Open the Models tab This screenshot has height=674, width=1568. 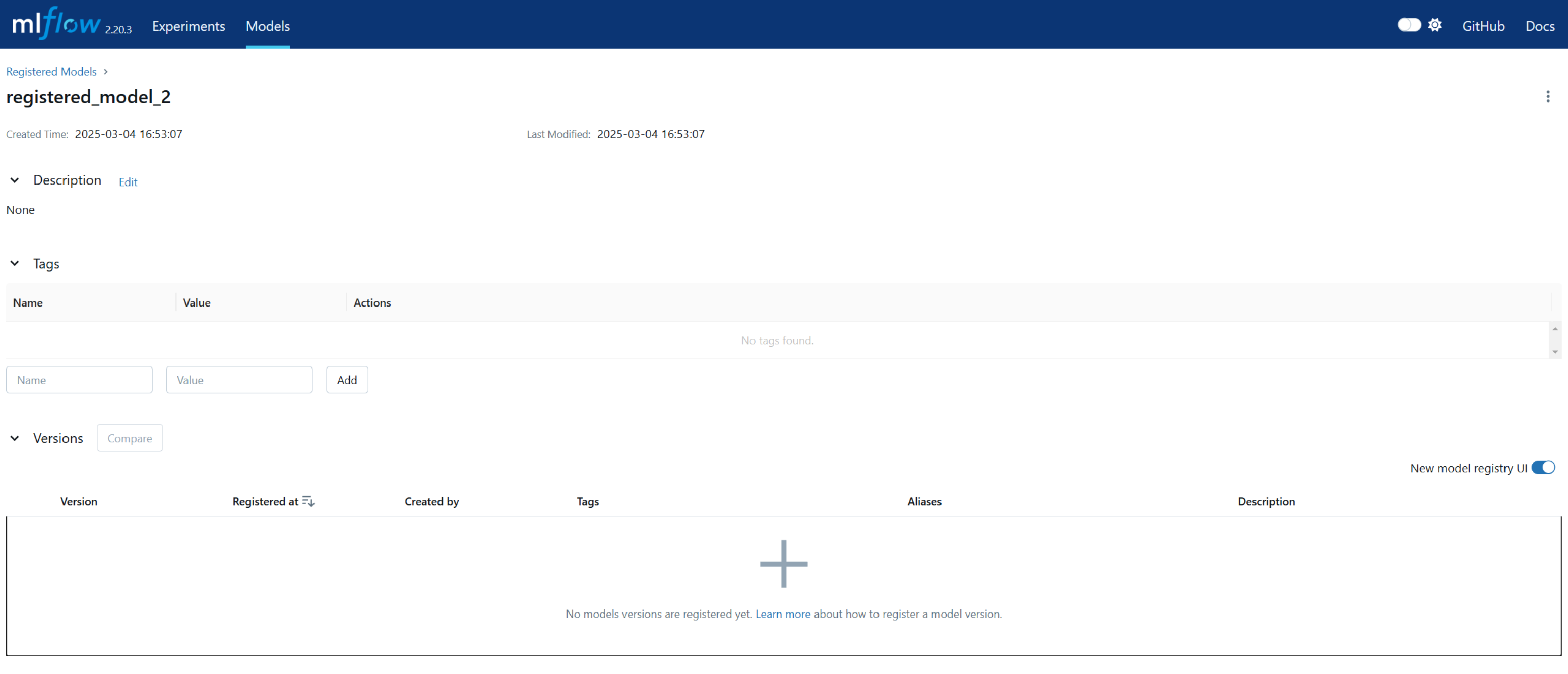point(267,26)
